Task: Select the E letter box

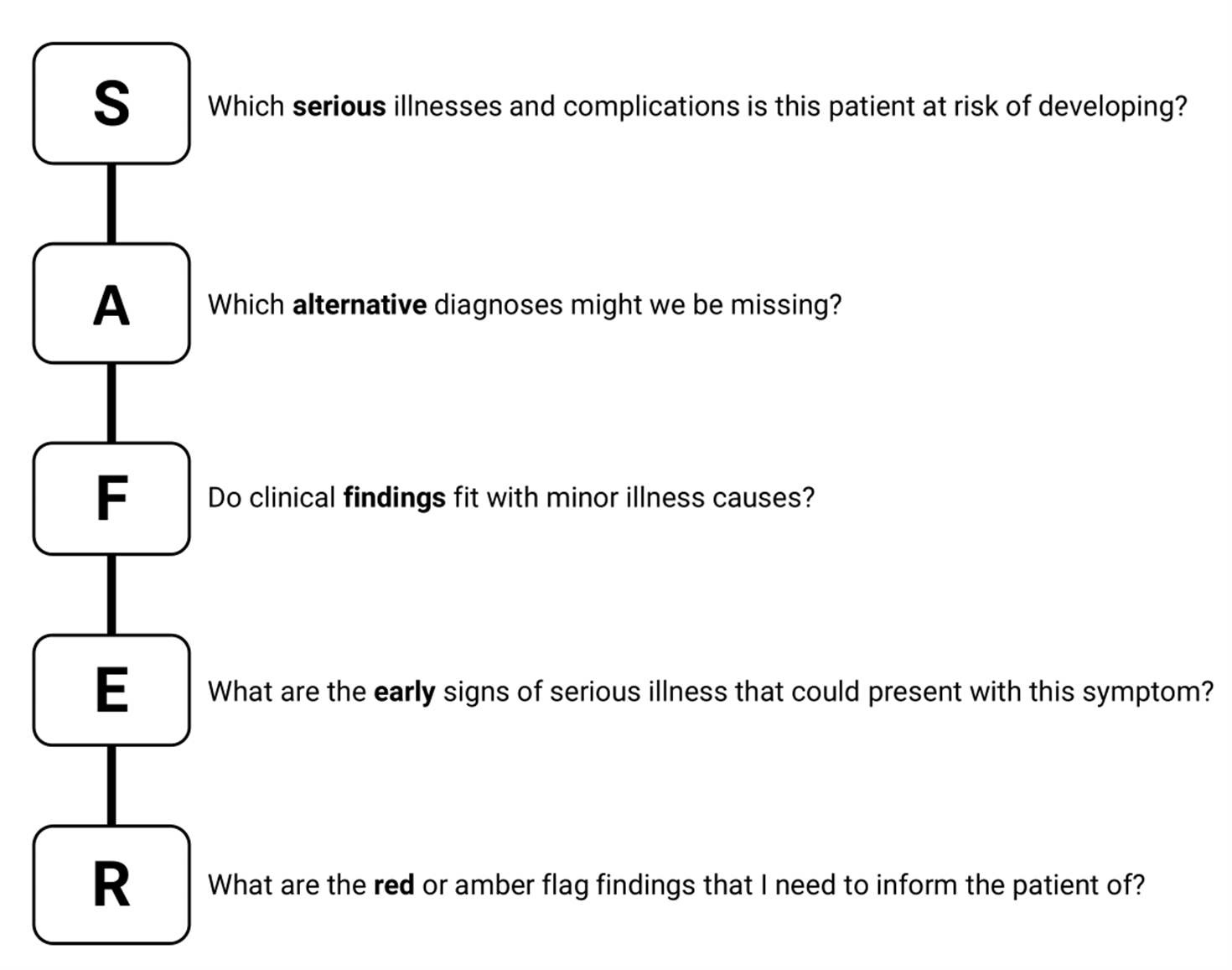Action: pos(111,690)
